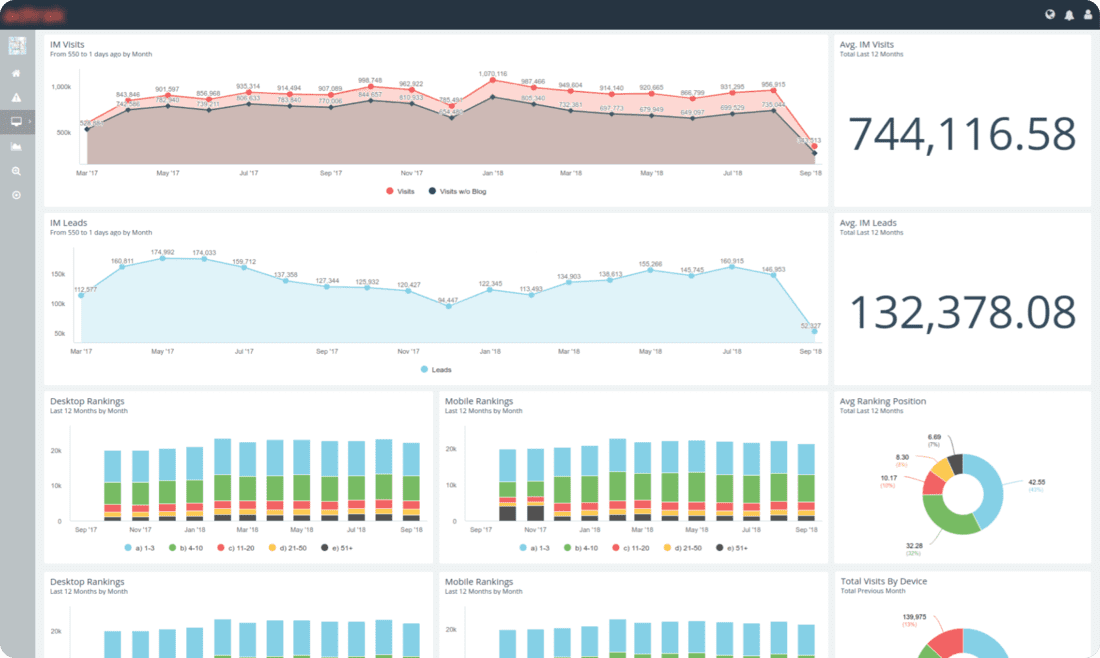Click the 1,070,116 peak point on IM Visits
Screen dimensions: 1100x658
coord(492,81)
